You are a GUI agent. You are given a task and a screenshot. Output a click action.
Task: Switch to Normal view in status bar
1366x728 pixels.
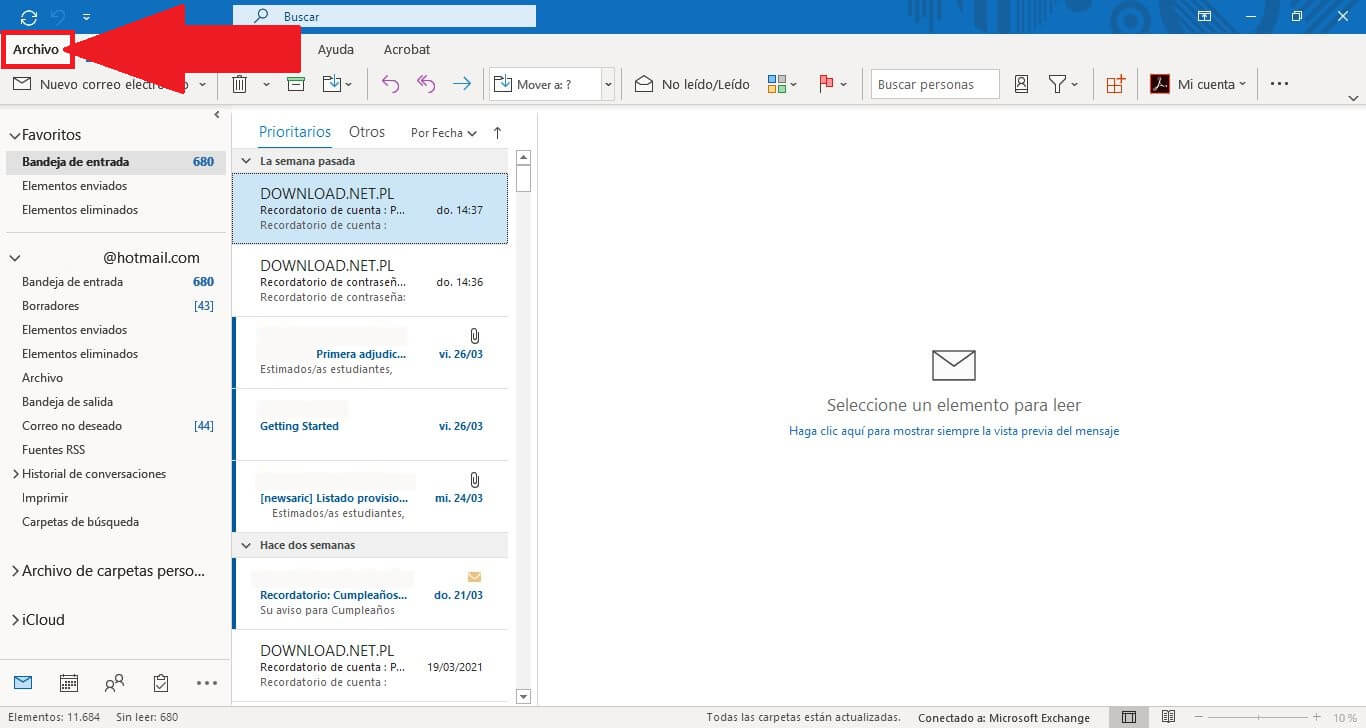click(x=1129, y=717)
